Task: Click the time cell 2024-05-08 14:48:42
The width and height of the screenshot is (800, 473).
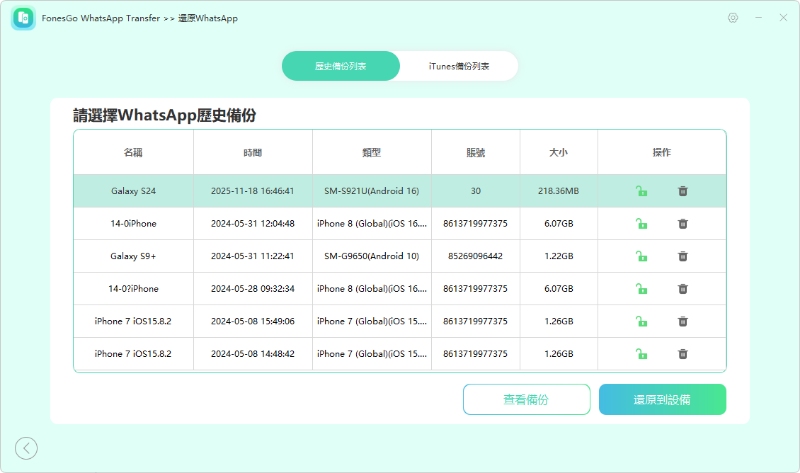Action: pyautogui.click(x=253, y=354)
